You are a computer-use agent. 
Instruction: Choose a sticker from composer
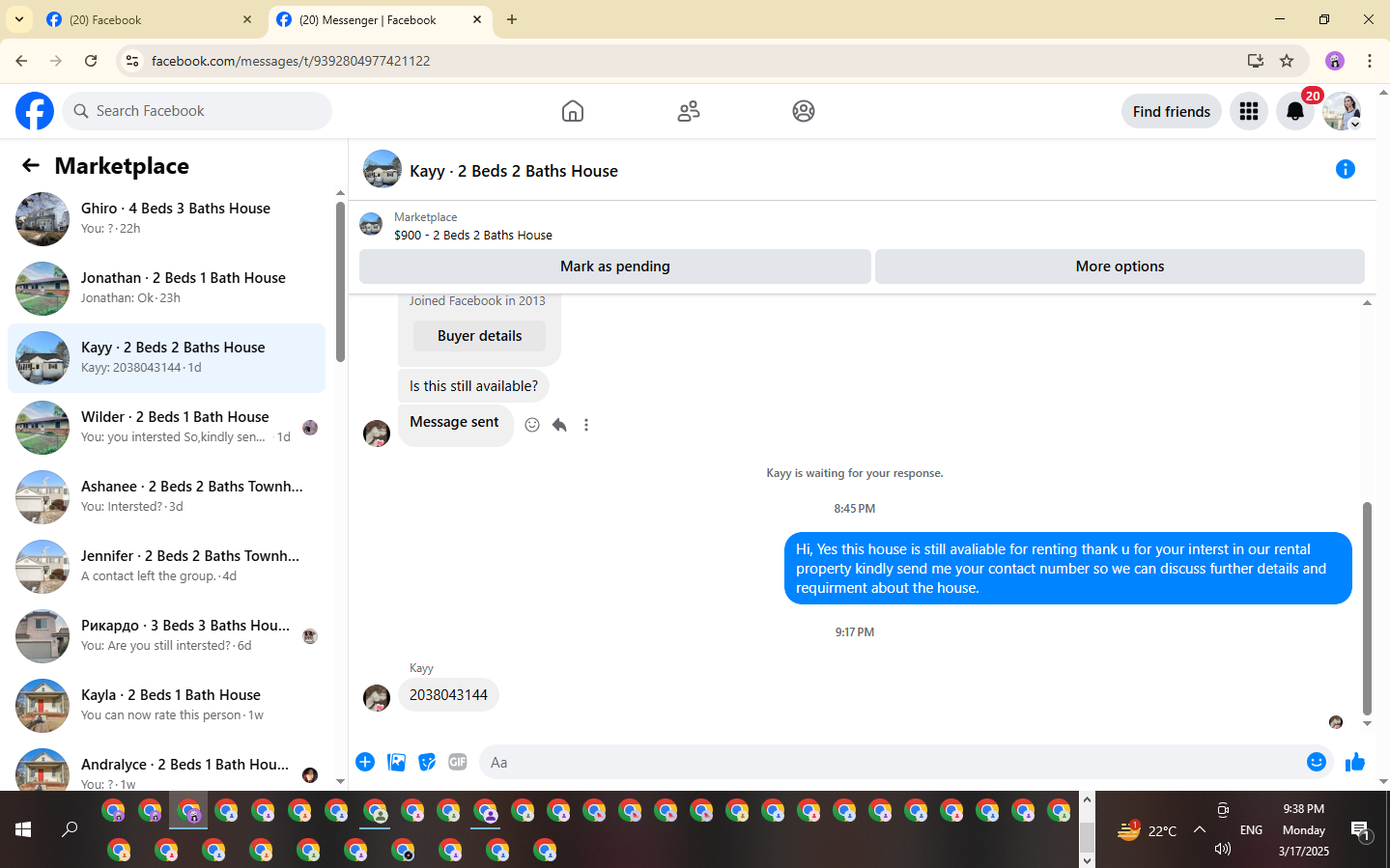(x=427, y=762)
